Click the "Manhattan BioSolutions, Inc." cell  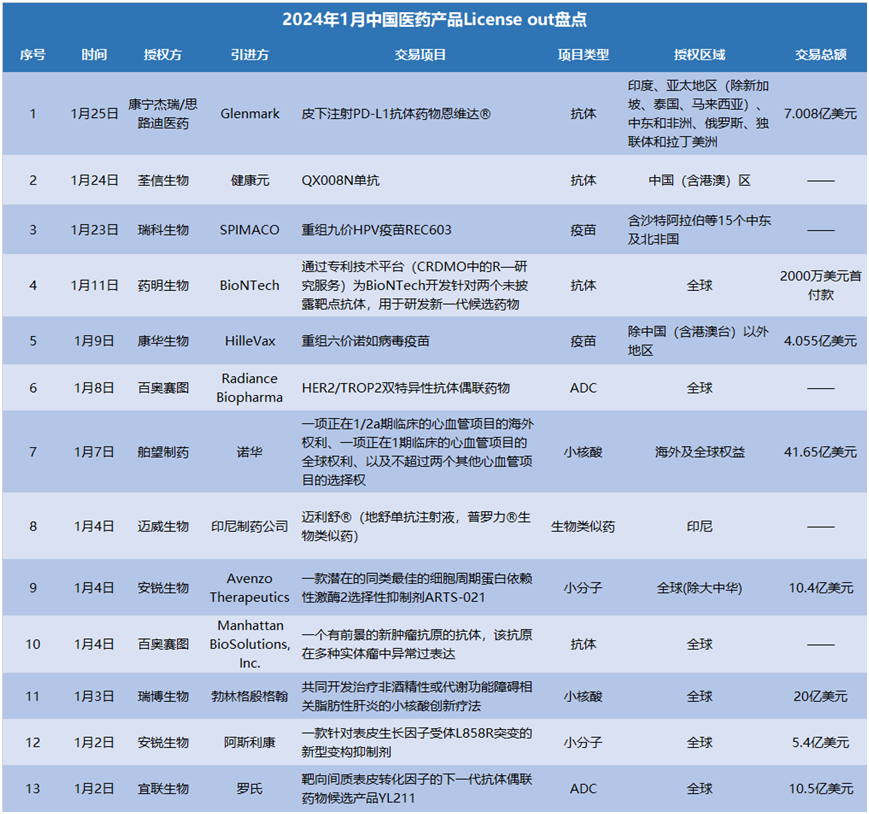(249, 644)
